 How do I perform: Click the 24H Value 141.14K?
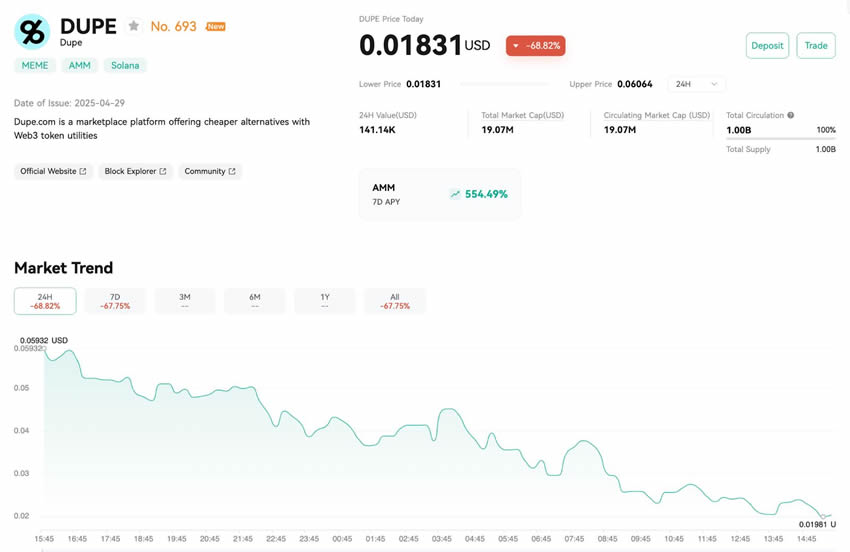(x=377, y=130)
